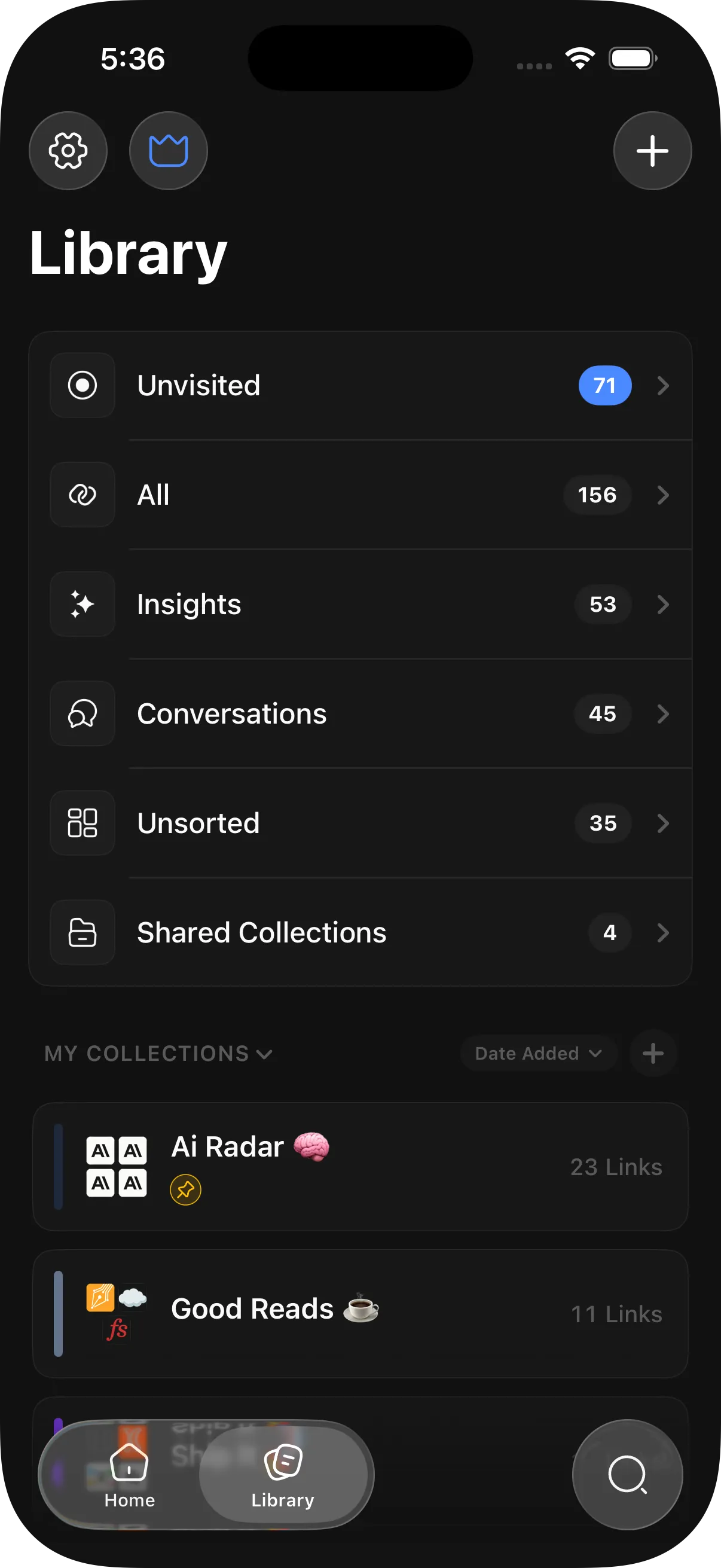This screenshot has width=721, height=1568.
Task: Select the Library tab
Action: pos(283,1474)
